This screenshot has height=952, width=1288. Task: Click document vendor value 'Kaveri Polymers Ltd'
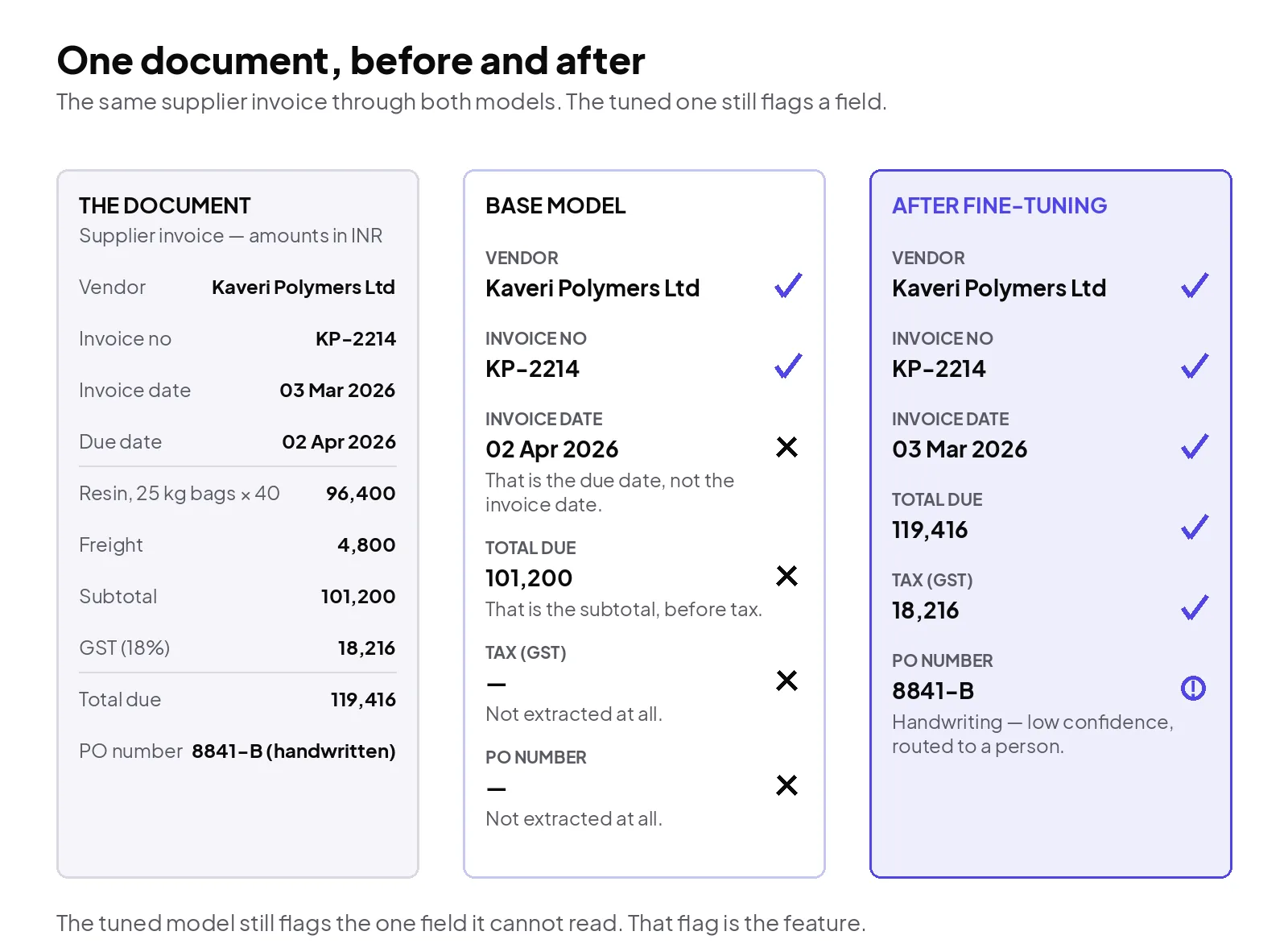[x=303, y=288]
